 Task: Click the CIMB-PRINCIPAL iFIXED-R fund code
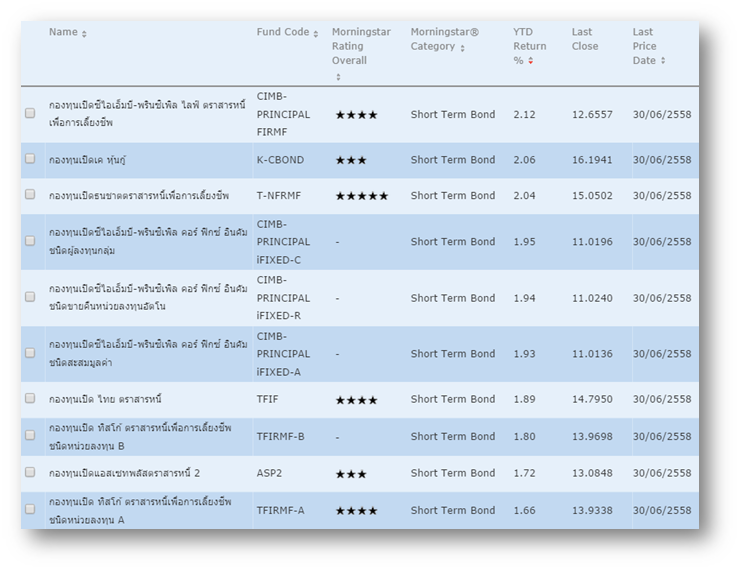click(x=283, y=298)
